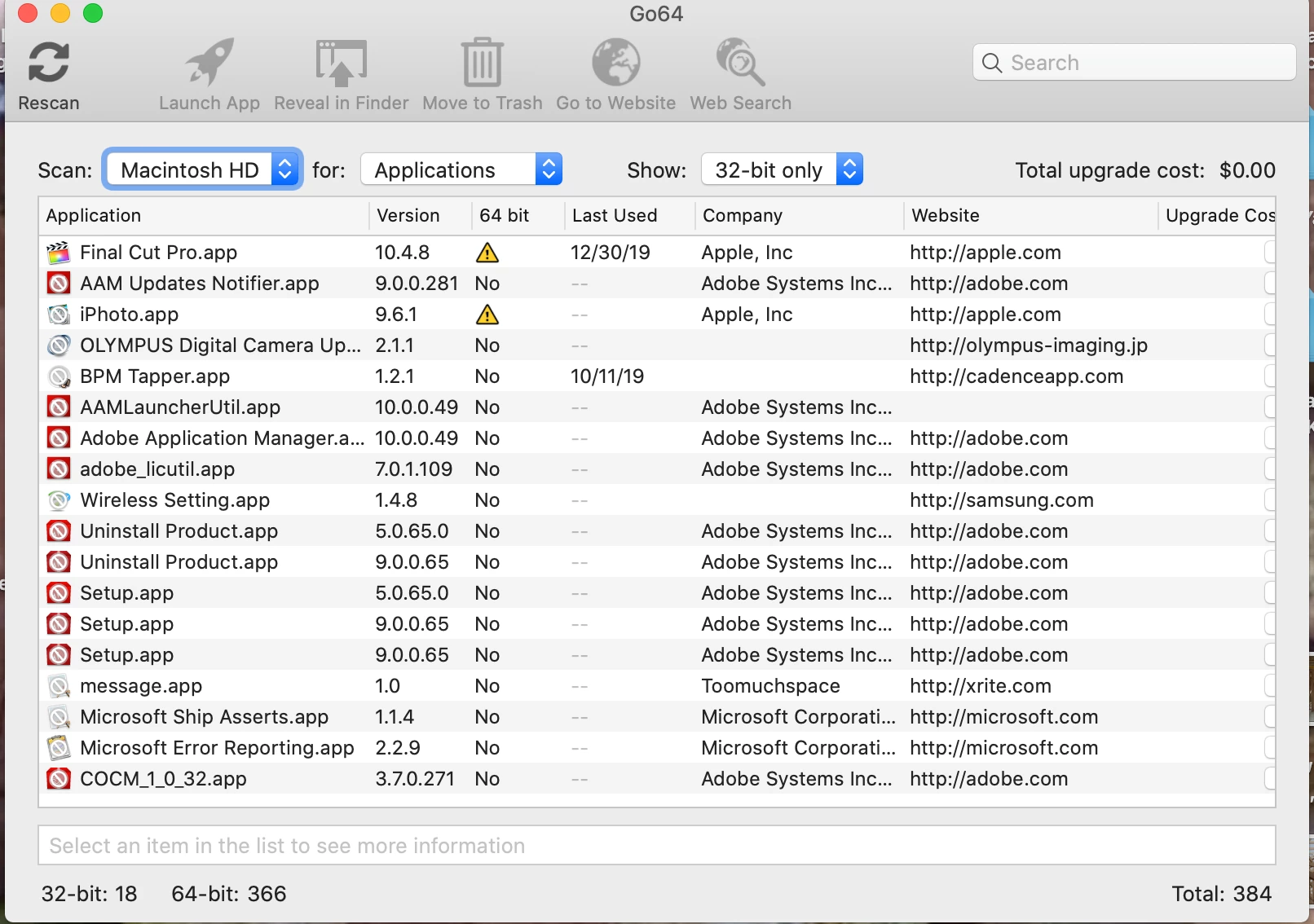1314x924 pixels.
Task: Click the Go to Website globe icon
Action: coord(615,62)
